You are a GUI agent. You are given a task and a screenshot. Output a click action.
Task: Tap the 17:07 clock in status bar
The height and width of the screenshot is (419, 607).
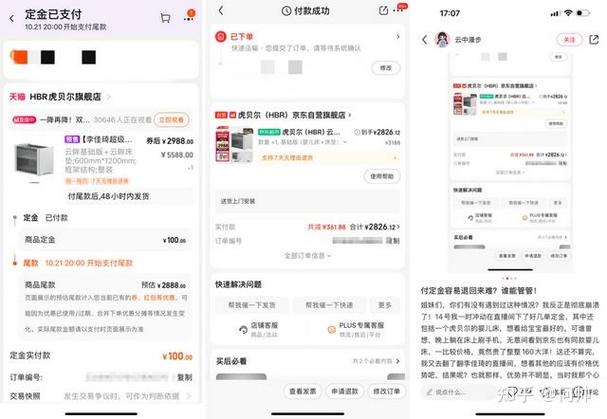coord(449,13)
